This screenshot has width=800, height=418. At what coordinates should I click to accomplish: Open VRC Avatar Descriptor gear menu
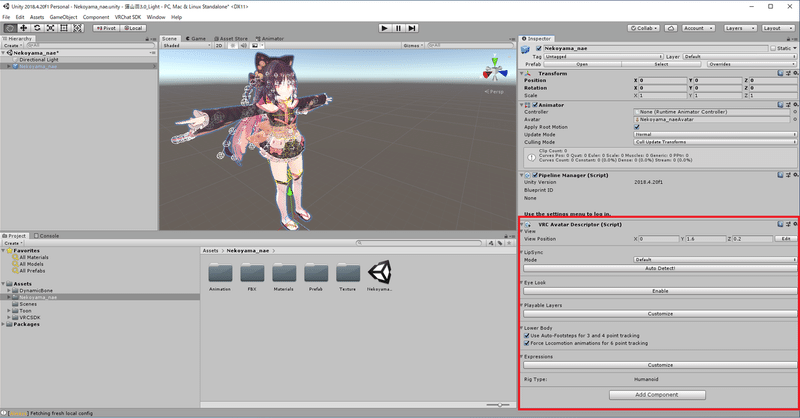tap(795, 224)
